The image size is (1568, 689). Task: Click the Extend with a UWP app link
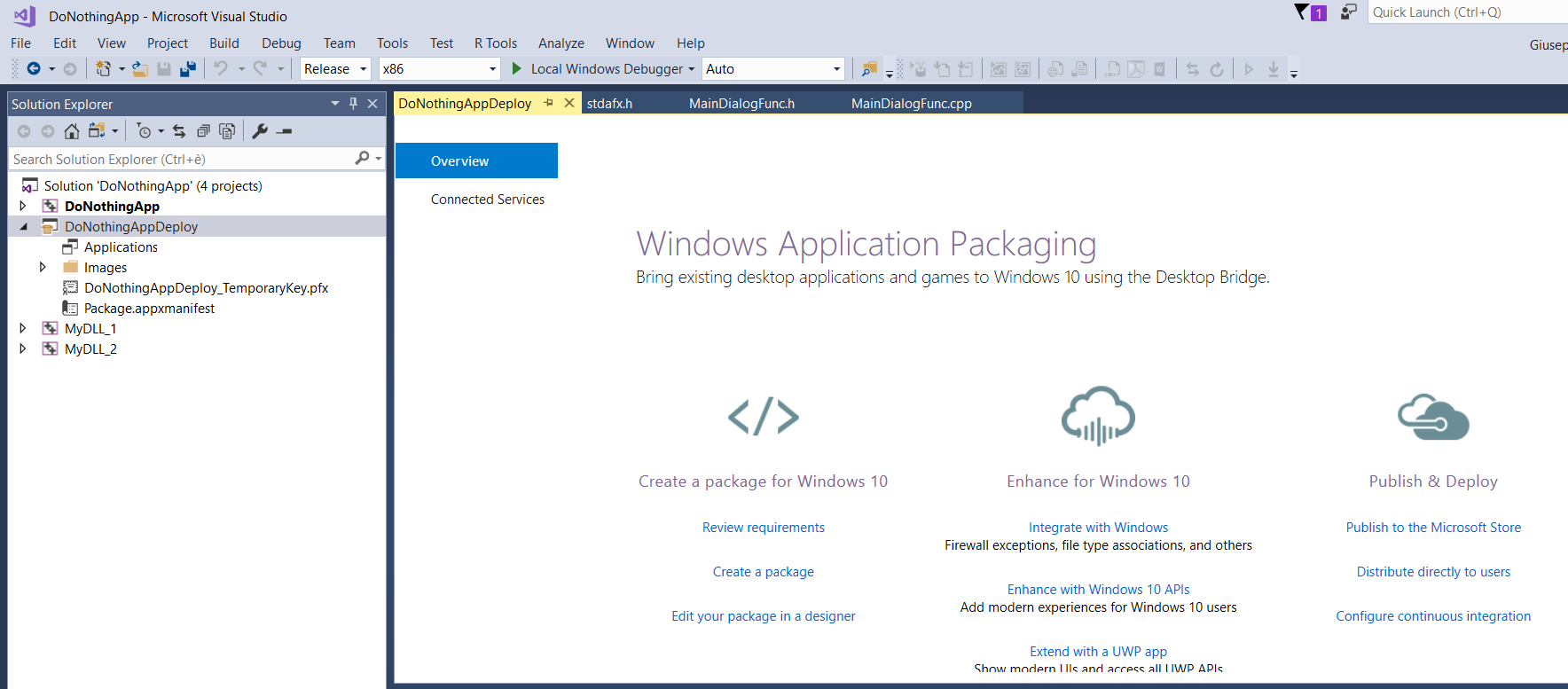1098,652
